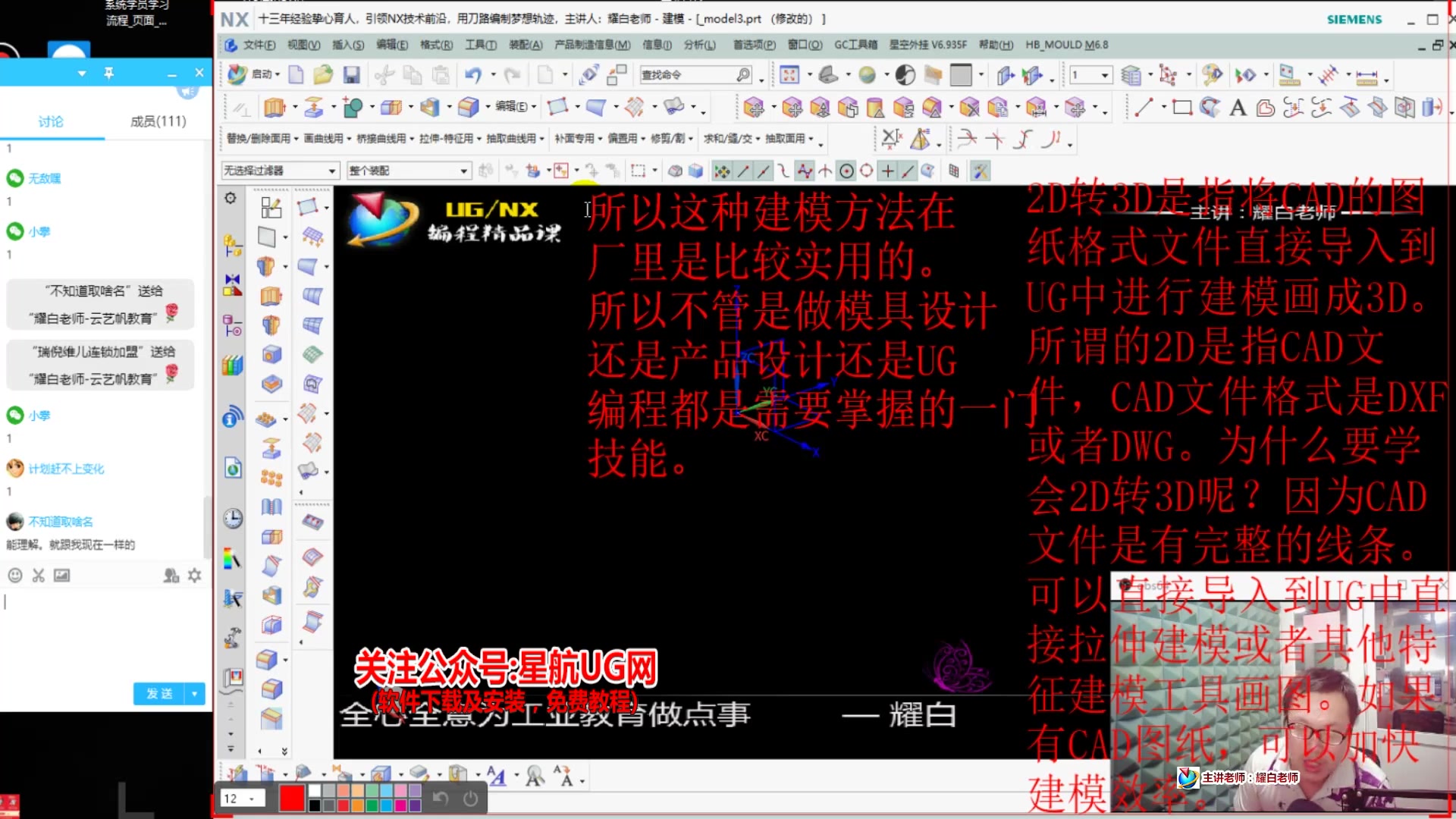
Task: Open the 拉伸-特征用 toolbar menu
Action: [446, 139]
